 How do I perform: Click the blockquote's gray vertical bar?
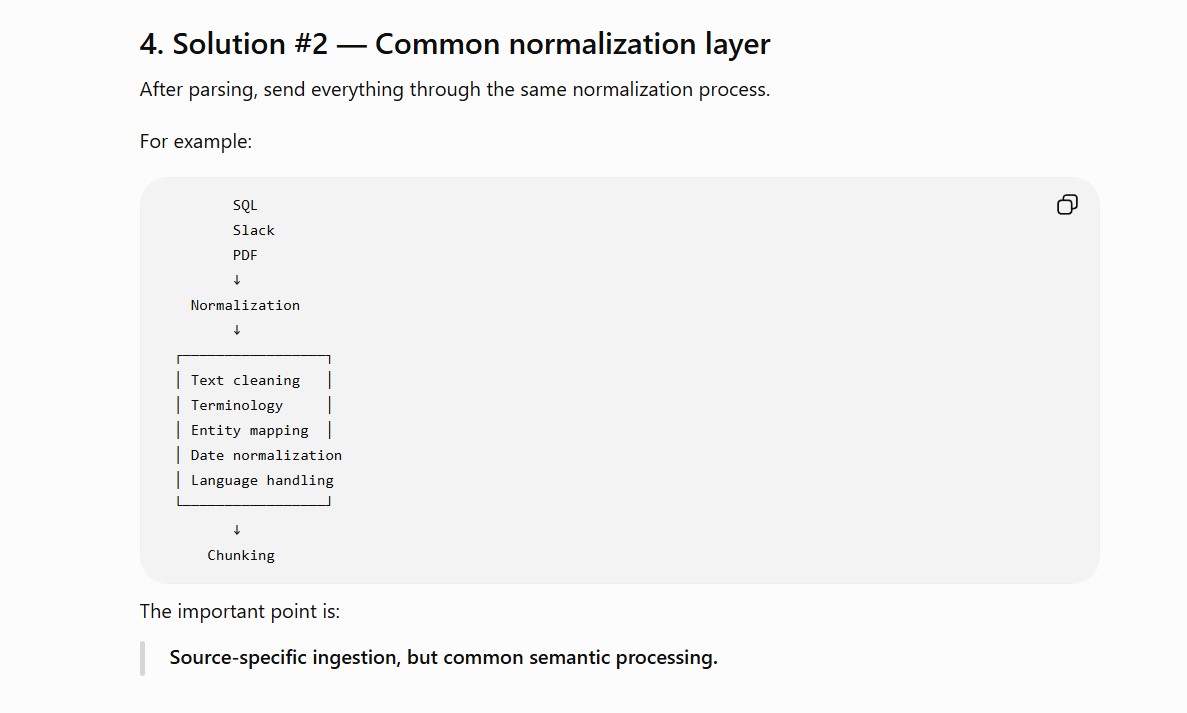142,658
